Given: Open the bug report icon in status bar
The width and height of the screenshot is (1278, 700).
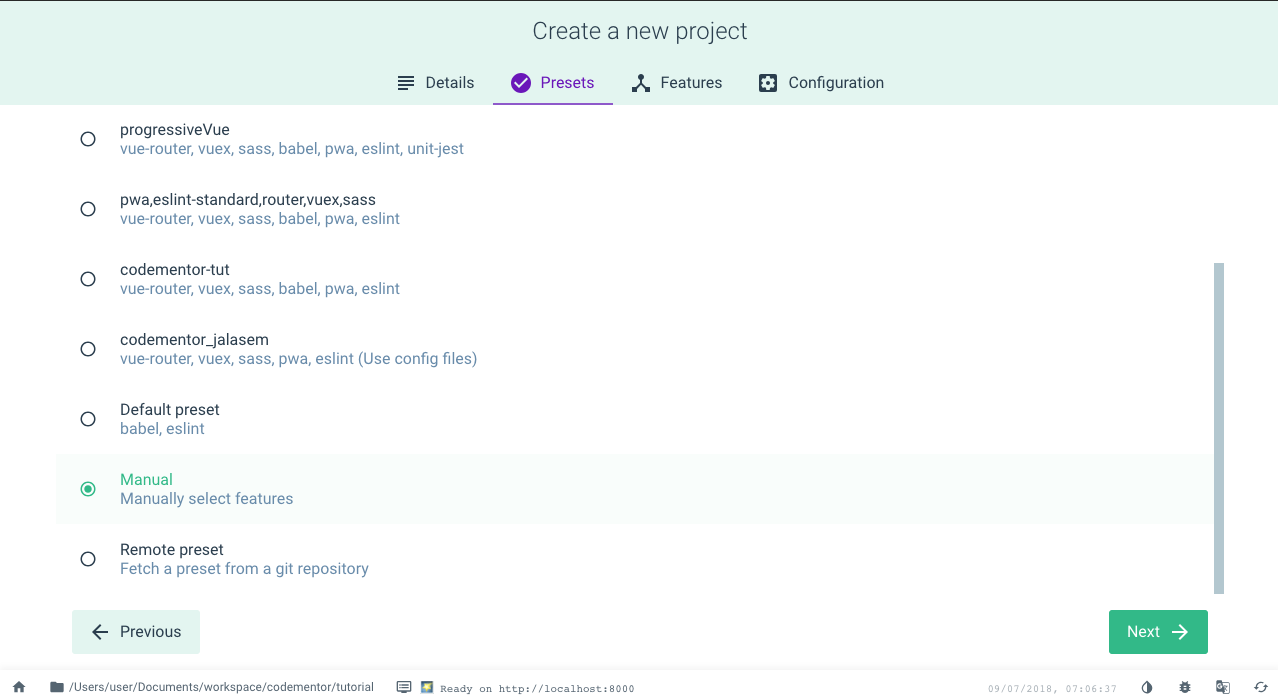Looking at the screenshot, I should pos(1184,687).
